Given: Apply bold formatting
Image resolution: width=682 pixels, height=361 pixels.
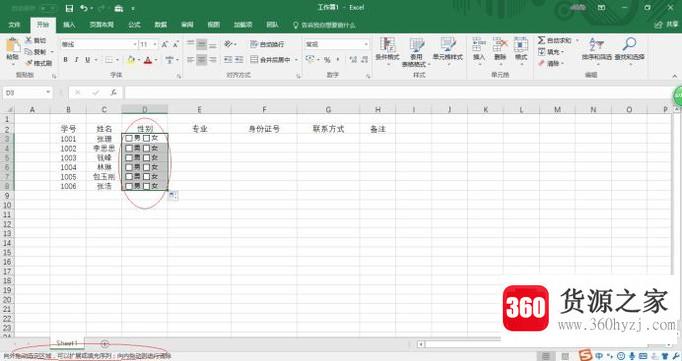Looking at the screenshot, I should [65, 60].
